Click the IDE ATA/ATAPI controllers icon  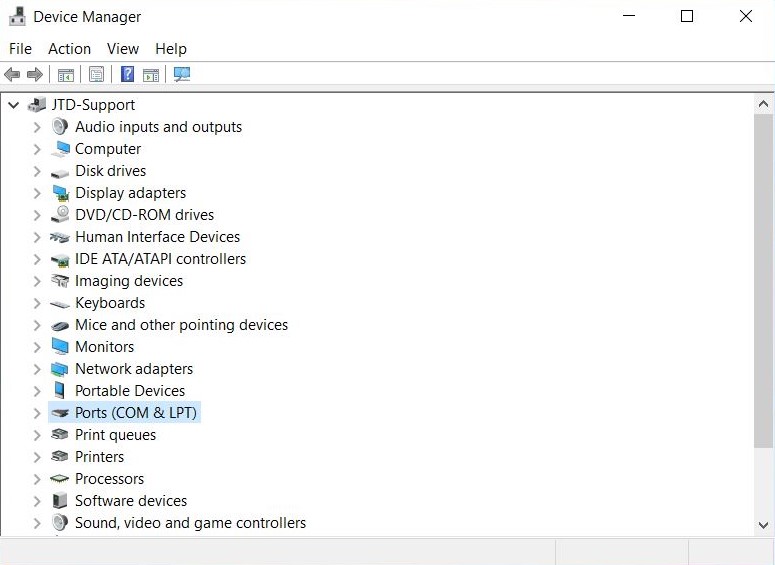60,260
